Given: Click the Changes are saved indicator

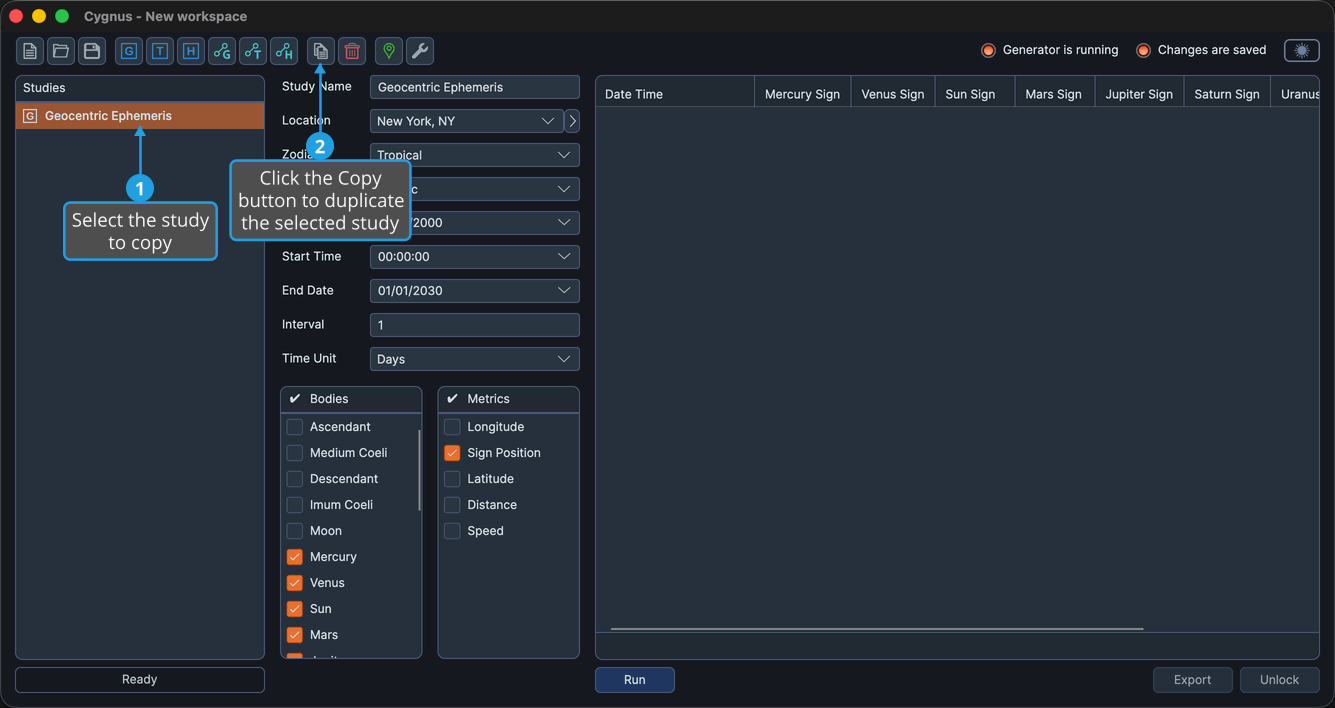Looking at the screenshot, I should pos(1202,50).
